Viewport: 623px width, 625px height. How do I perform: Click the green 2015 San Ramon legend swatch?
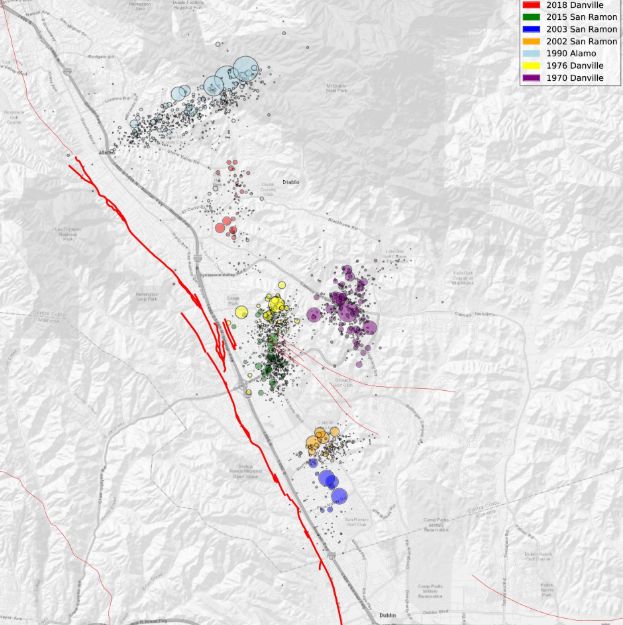point(528,18)
